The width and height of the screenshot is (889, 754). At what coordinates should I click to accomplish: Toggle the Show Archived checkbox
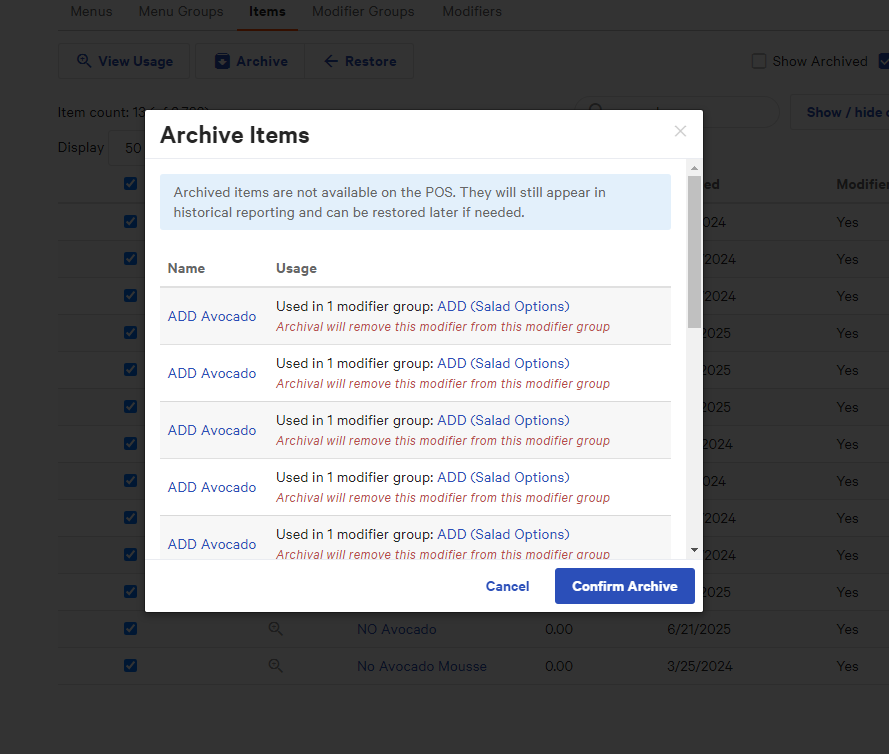coord(759,61)
